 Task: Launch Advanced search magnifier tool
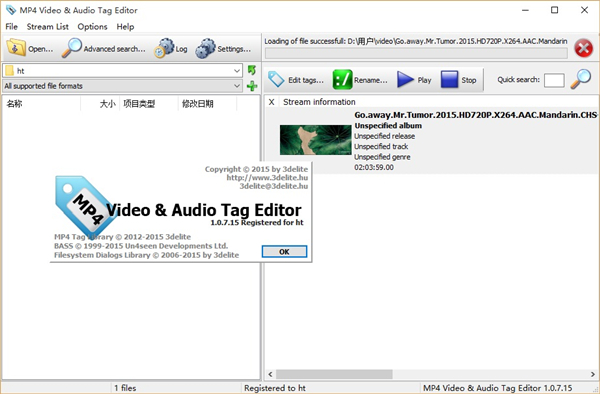[72, 48]
